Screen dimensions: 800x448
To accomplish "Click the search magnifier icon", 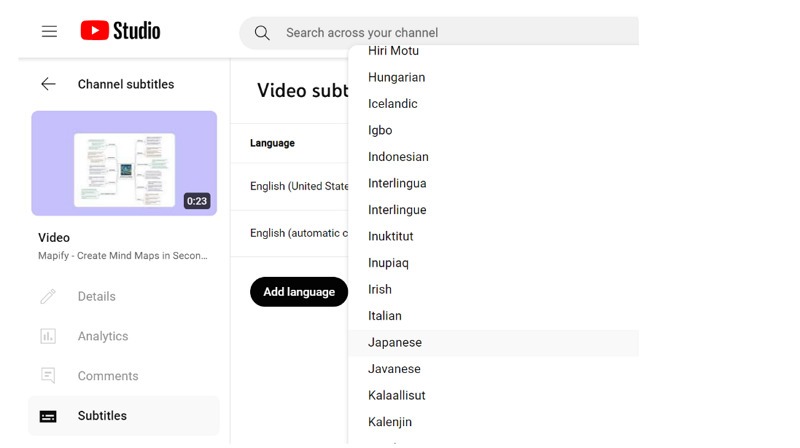I will (x=262, y=33).
